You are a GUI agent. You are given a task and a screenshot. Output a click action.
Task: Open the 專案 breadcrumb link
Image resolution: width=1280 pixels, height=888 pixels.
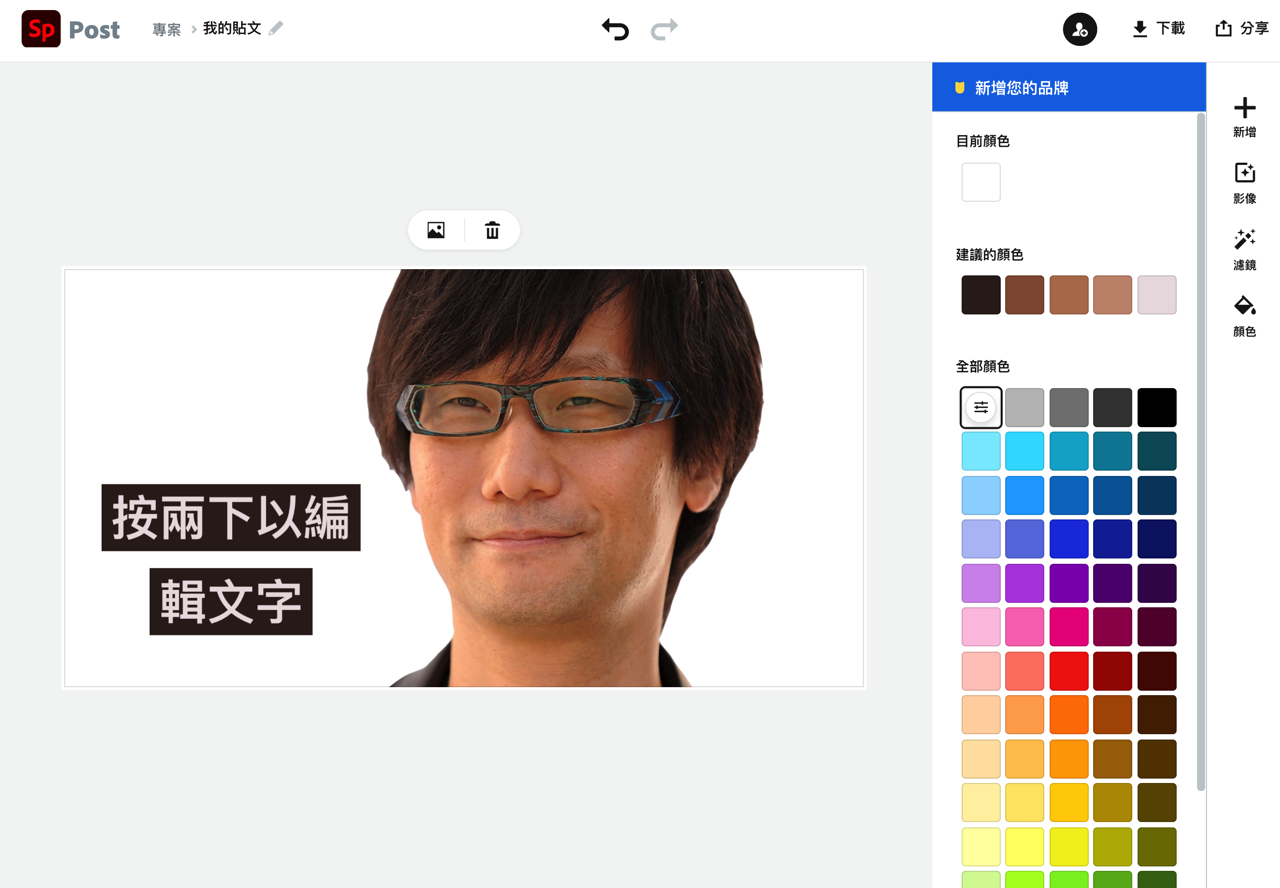click(x=166, y=30)
